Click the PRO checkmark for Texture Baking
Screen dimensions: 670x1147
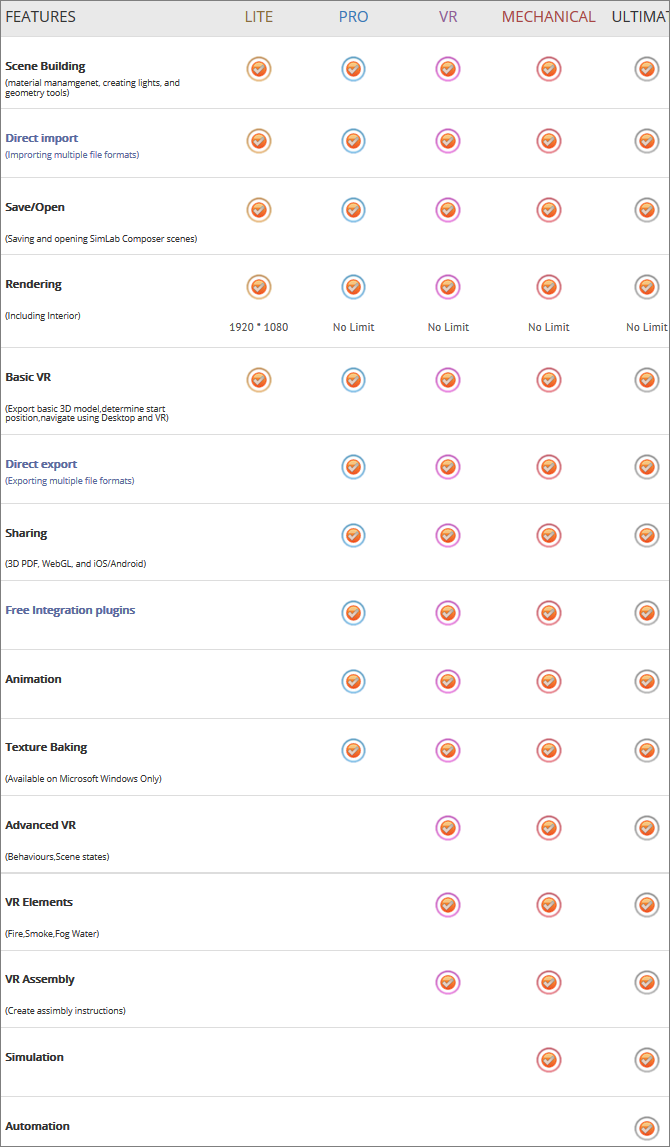[353, 749]
